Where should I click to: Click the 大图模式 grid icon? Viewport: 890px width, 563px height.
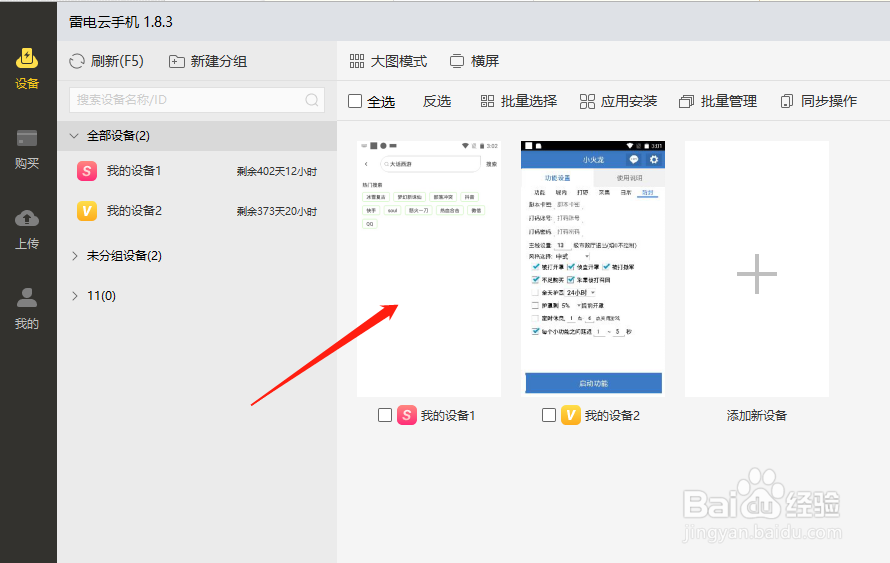(x=357, y=61)
